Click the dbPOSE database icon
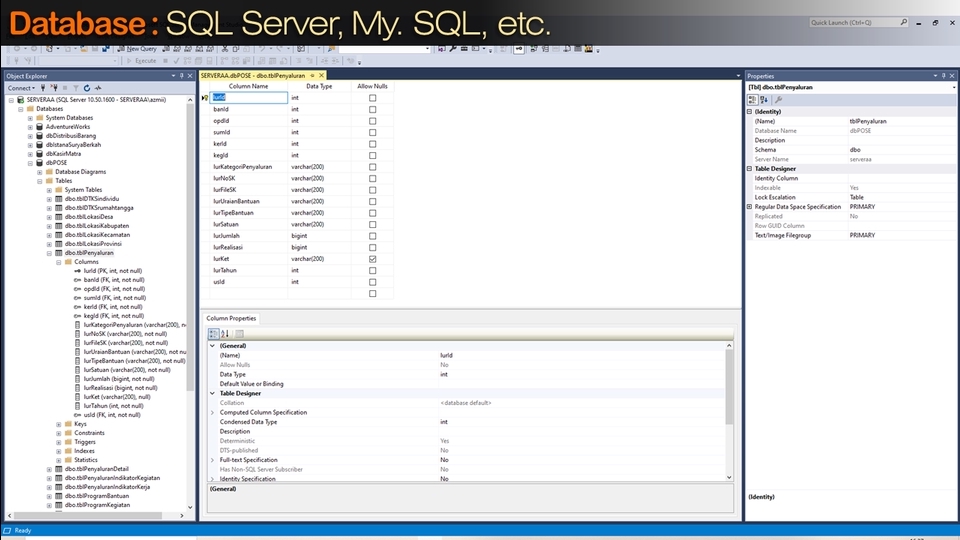Screen dimensions: 960x540 [40, 163]
